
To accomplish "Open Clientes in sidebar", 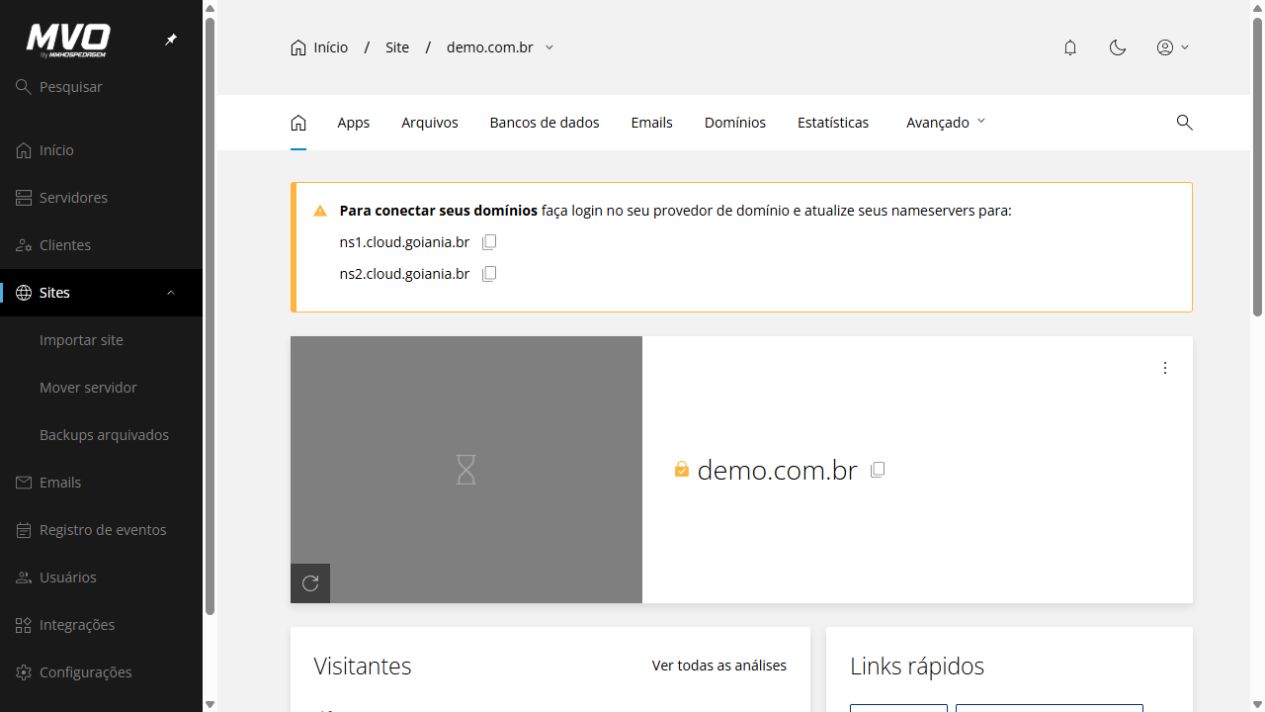I will click(101, 245).
